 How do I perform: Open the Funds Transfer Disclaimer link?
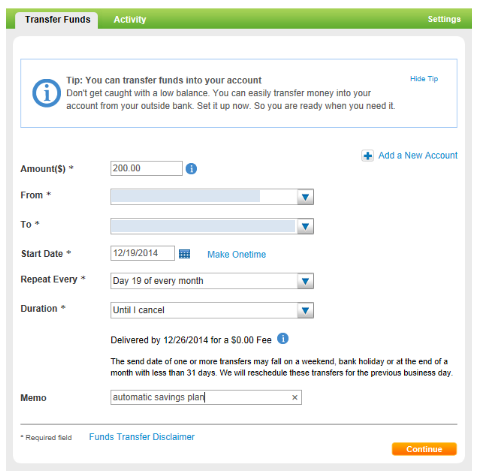point(142,437)
